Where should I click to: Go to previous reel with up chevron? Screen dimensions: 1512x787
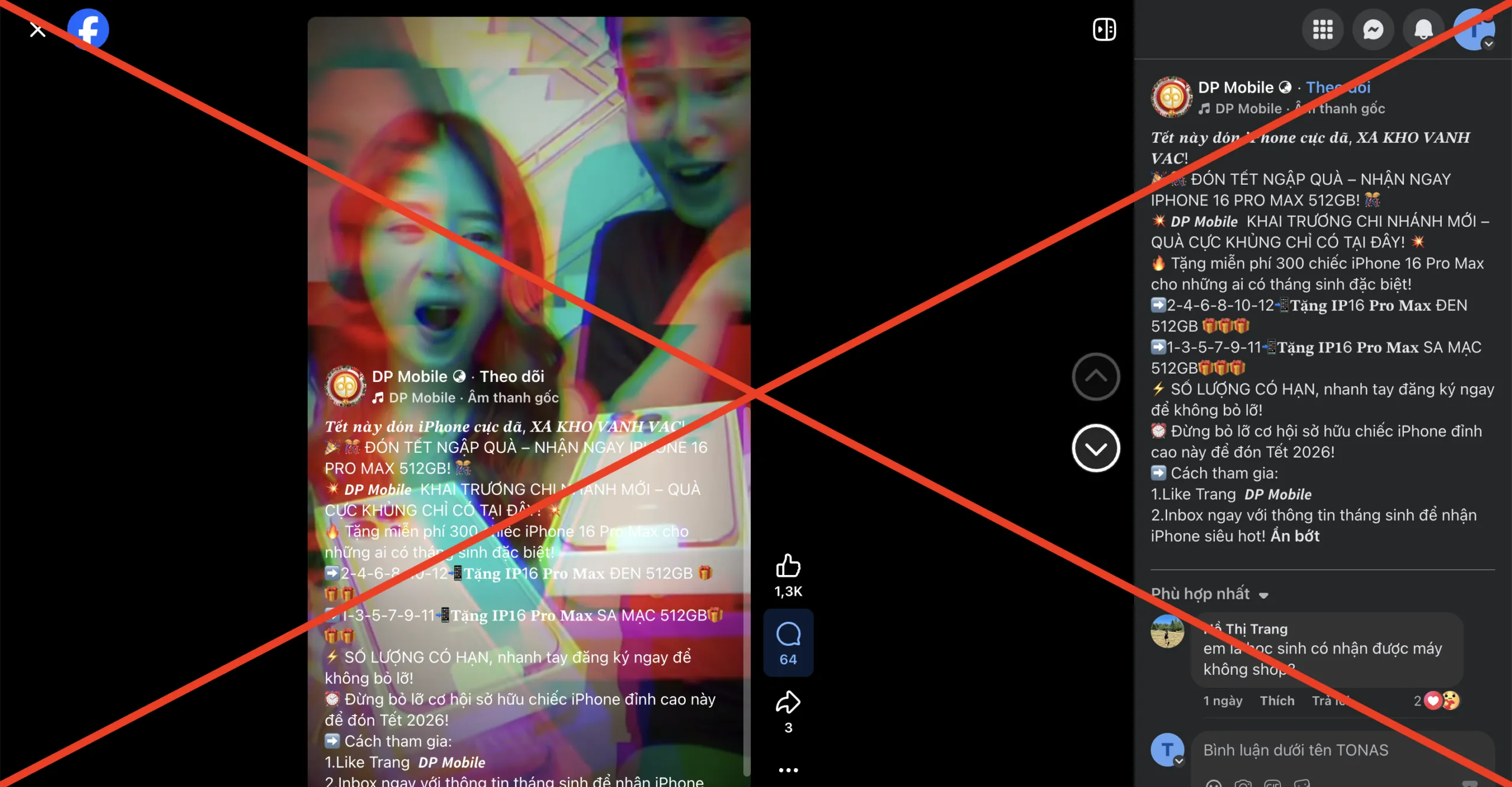pyautogui.click(x=1096, y=377)
